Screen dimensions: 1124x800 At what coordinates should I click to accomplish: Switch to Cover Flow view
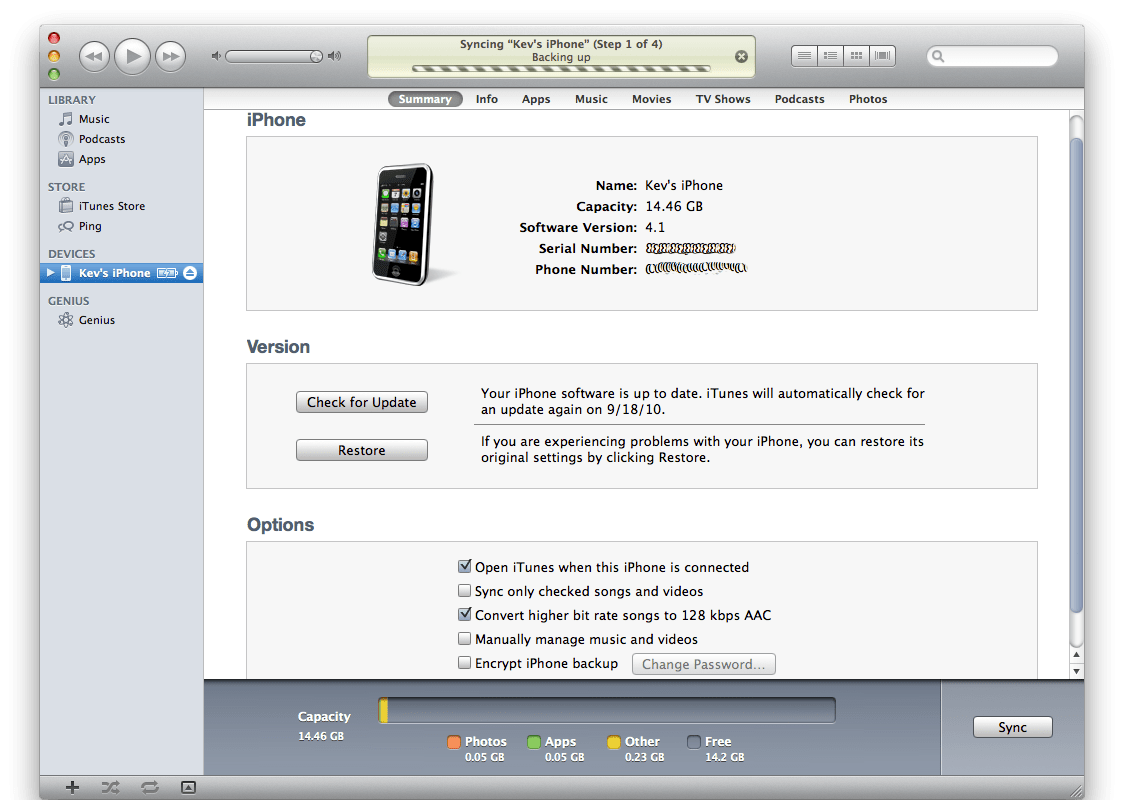pos(882,55)
